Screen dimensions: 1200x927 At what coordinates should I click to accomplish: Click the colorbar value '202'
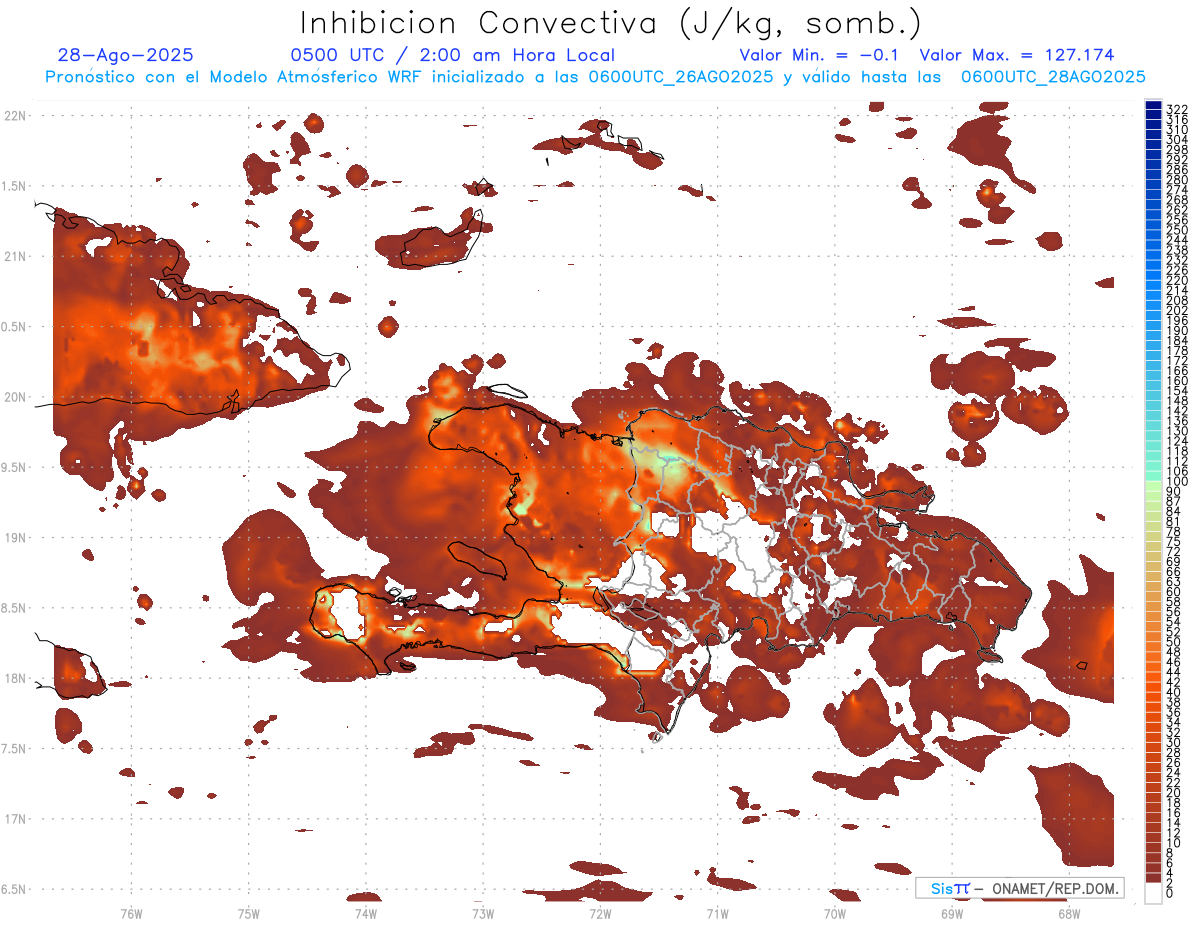(1176, 311)
